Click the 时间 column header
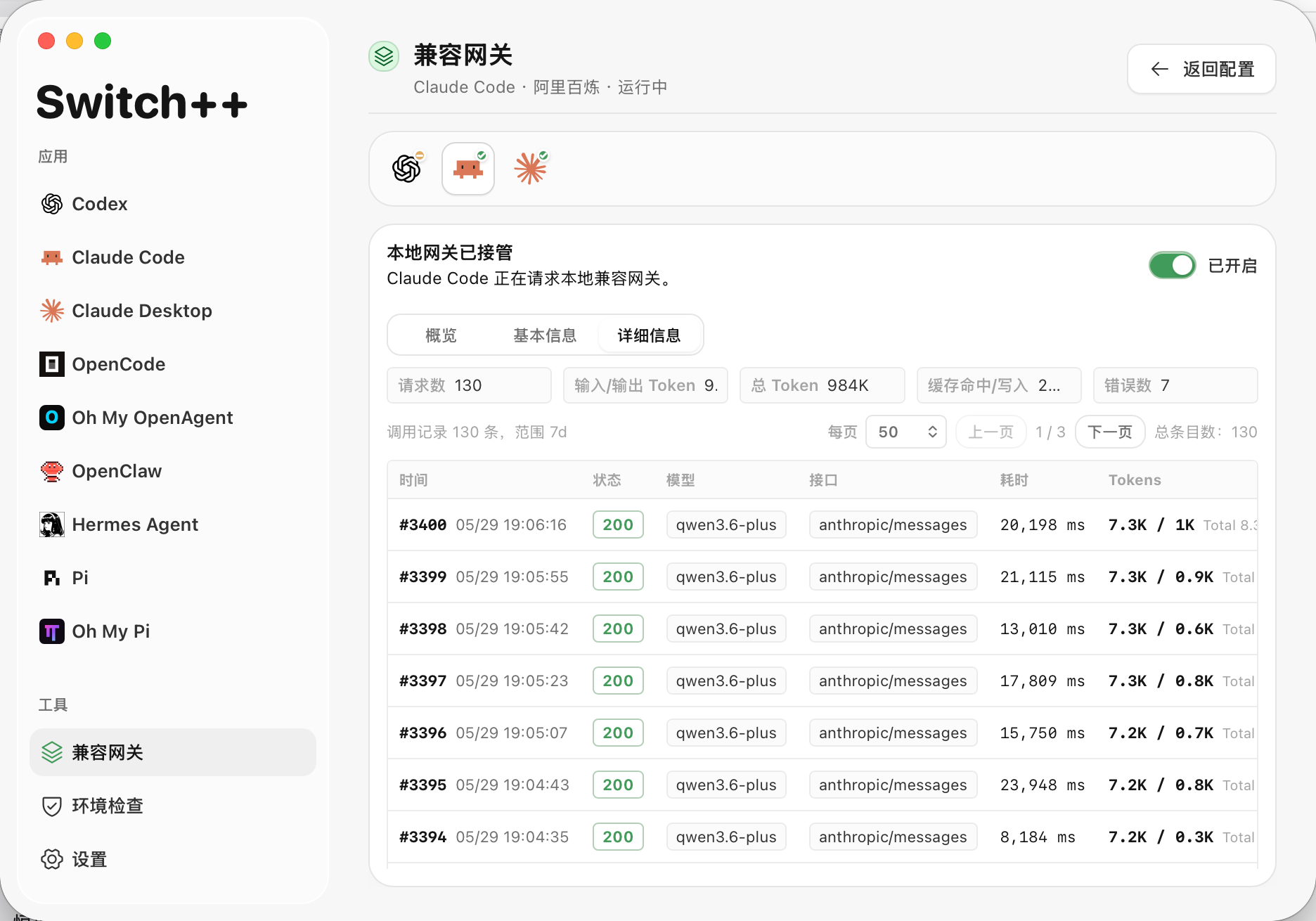The image size is (1316, 921). 413,480
